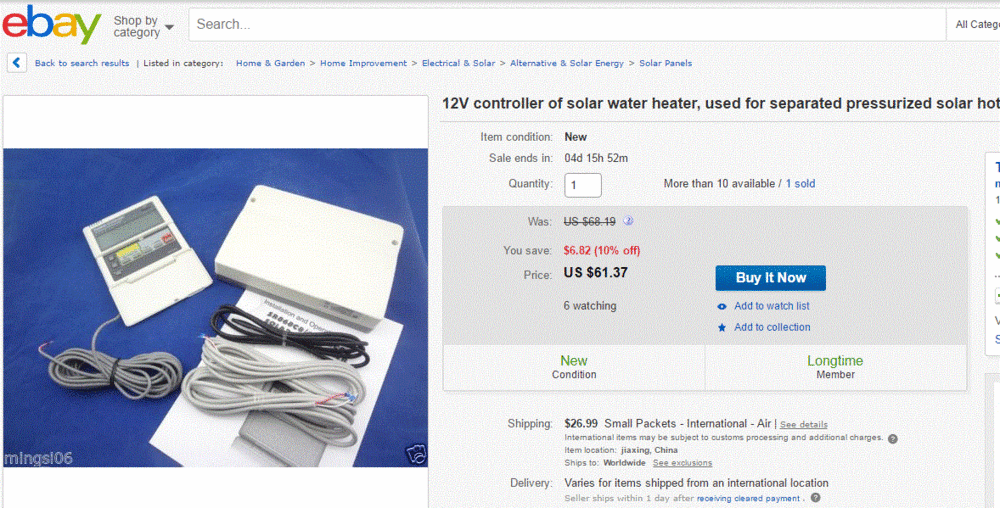Viewport: 1000px width, 508px height.
Task: Click the enlarge icon on product photo
Action: coord(416,455)
